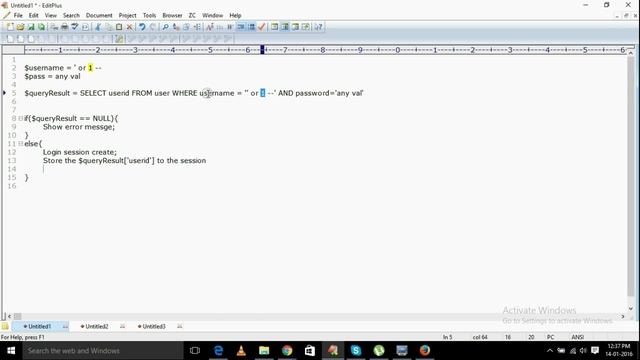This screenshot has width=640, height=360.
Task: Click the text "$pass = any val"
Action: tap(52, 76)
